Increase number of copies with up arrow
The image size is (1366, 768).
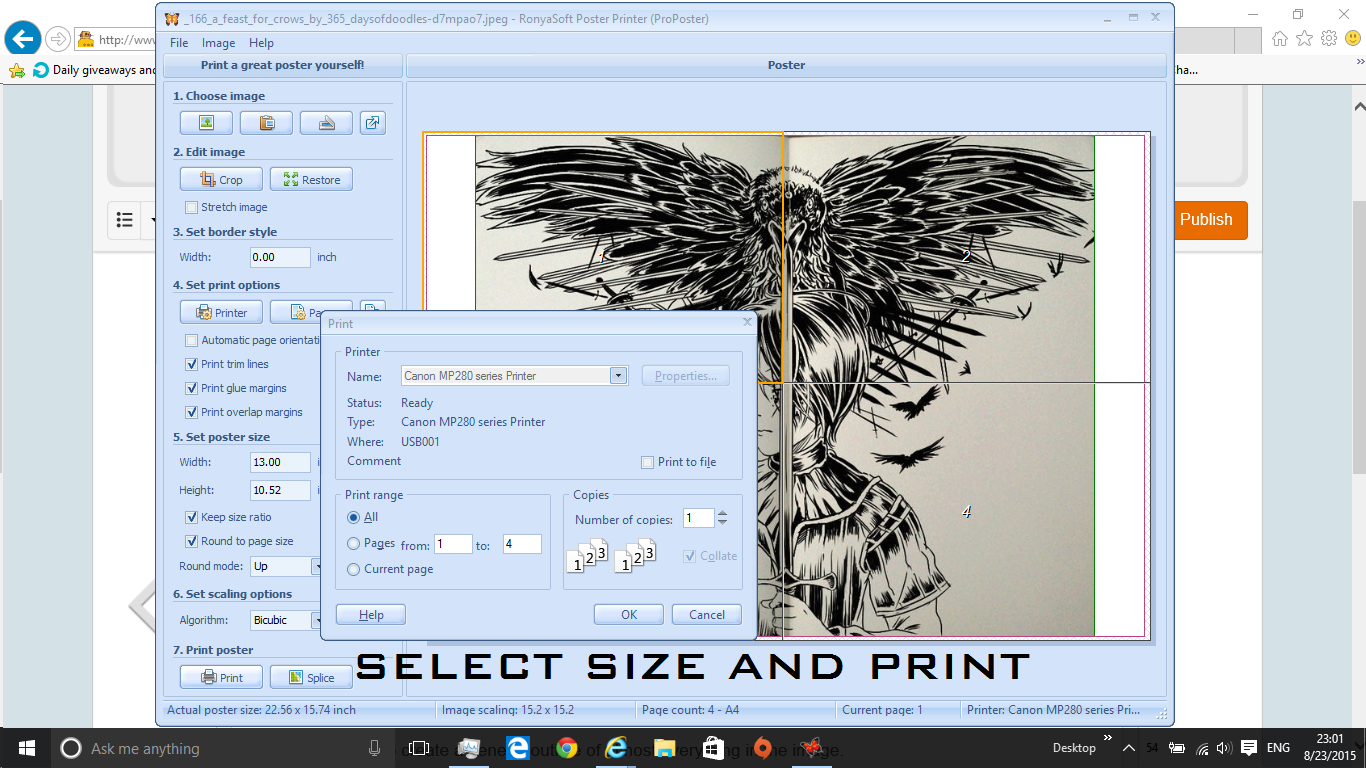(x=722, y=513)
